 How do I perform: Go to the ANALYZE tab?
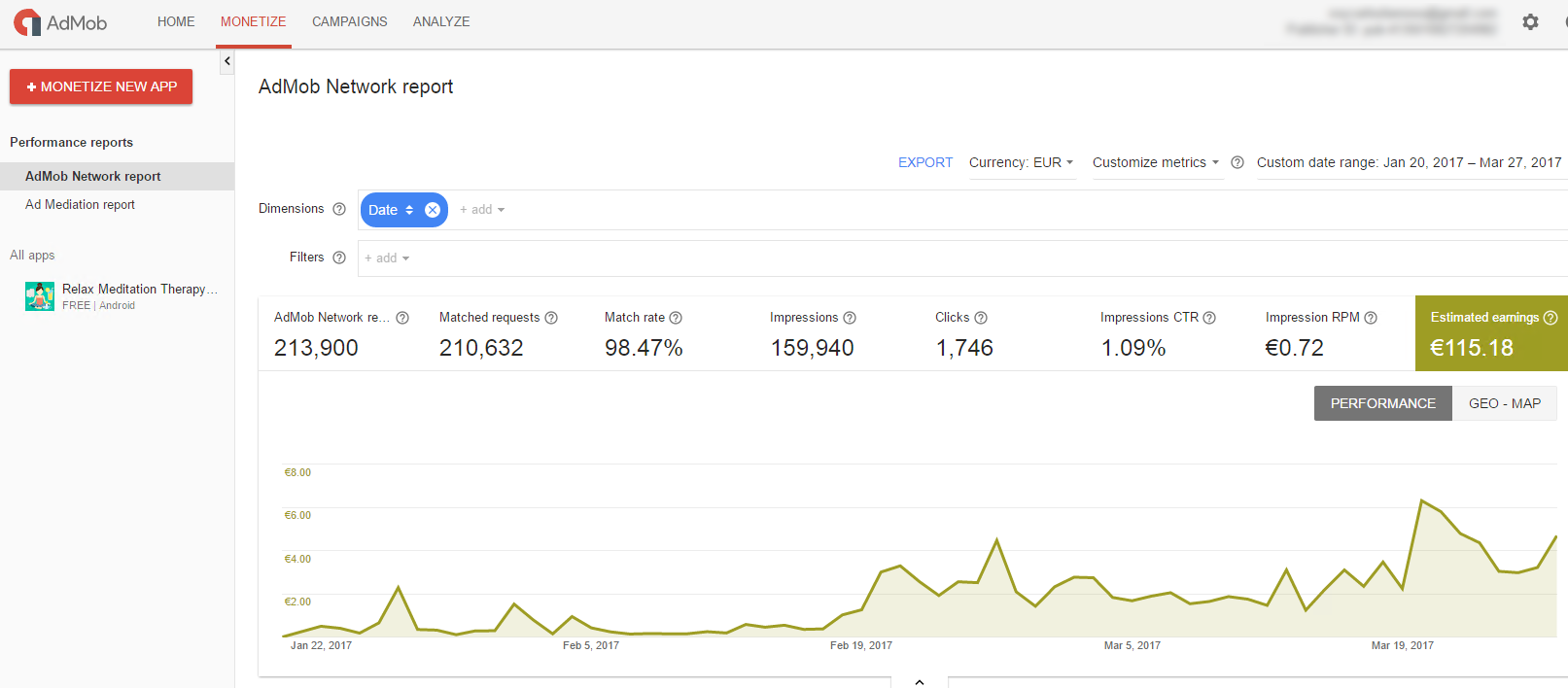[441, 21]
